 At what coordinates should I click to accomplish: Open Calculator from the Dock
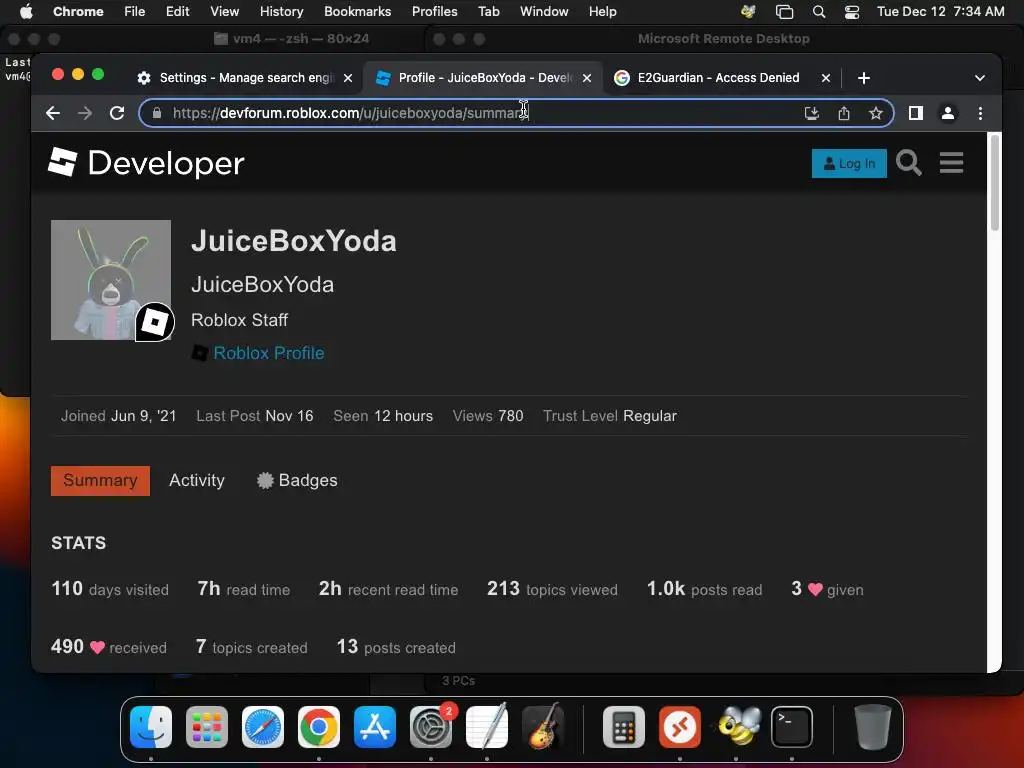(x=624, y=727)
